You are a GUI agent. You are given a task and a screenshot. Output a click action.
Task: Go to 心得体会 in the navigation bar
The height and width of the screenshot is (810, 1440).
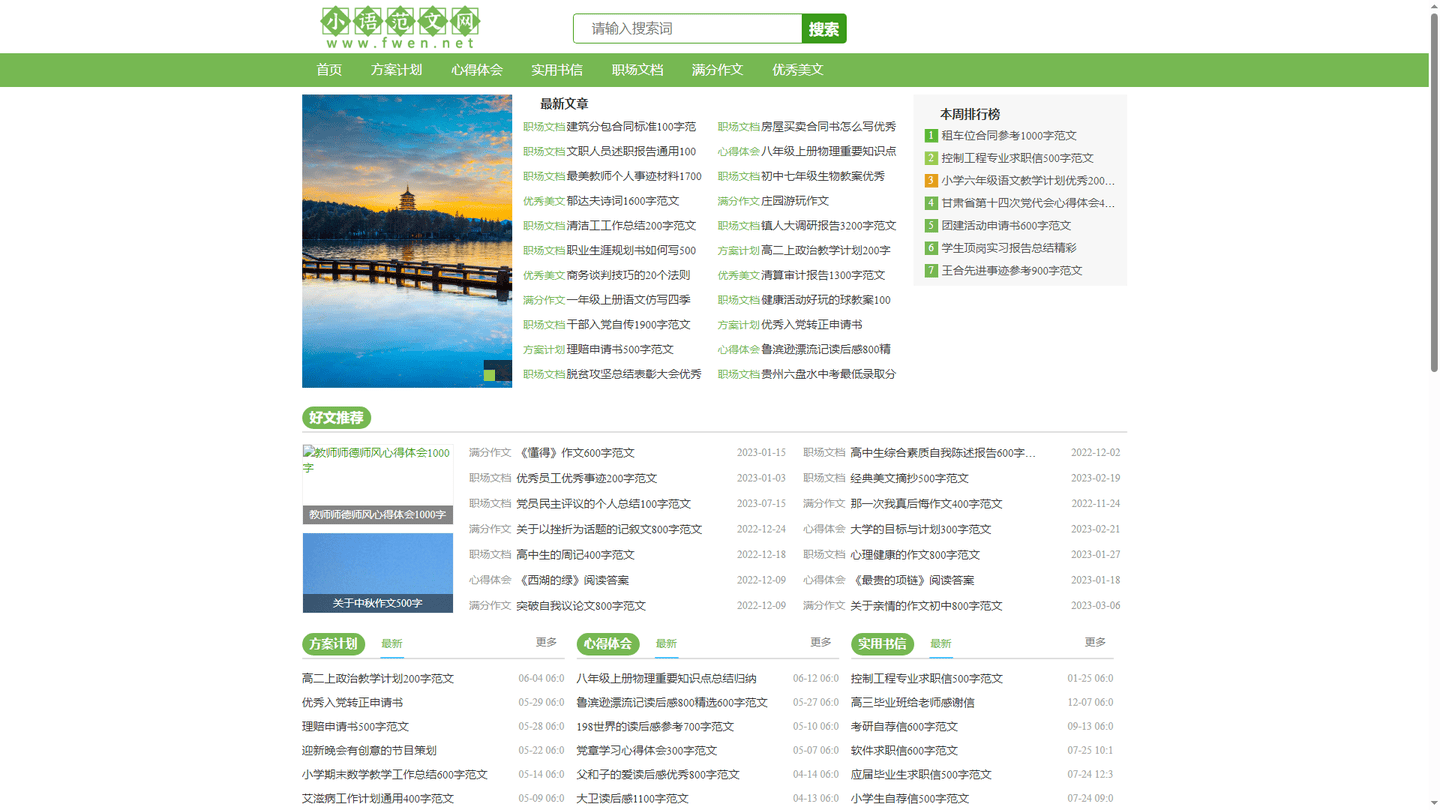(477, 70)
